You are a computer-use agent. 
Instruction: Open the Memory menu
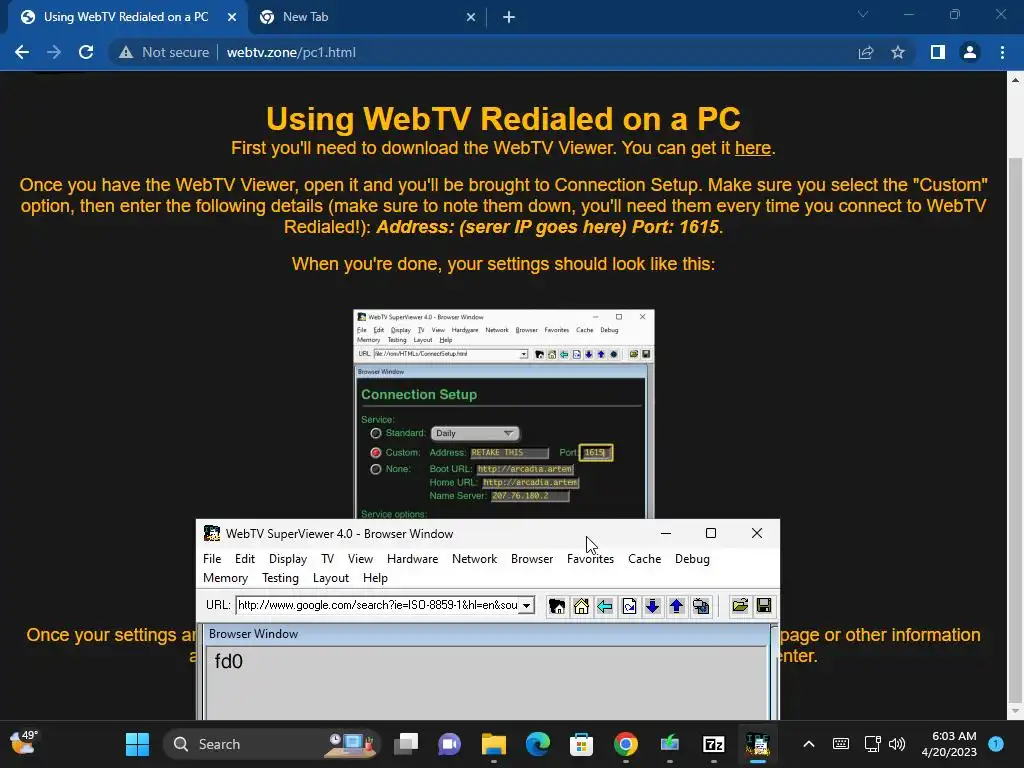[225, 578]
